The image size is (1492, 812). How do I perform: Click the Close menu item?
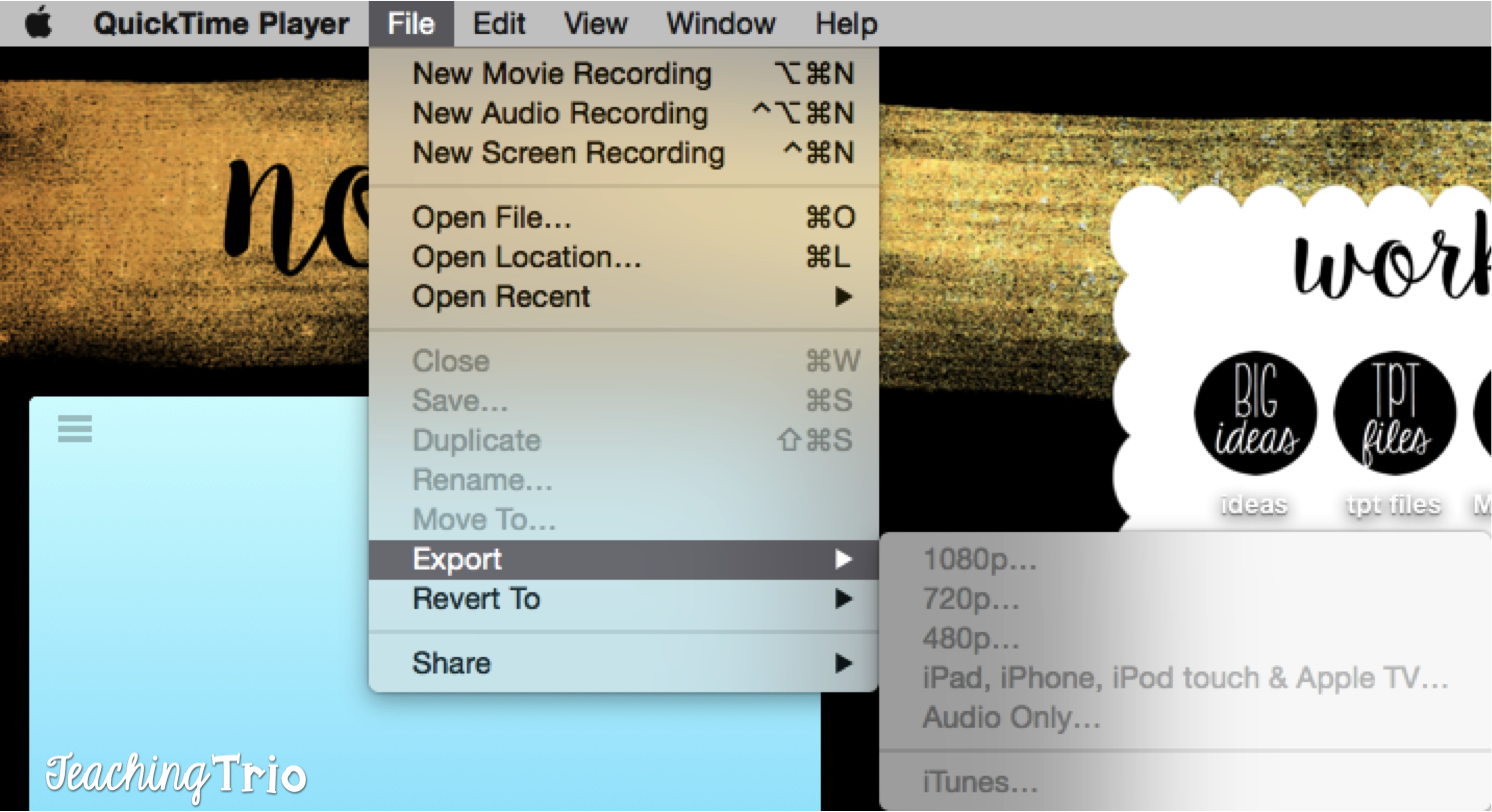624,361
